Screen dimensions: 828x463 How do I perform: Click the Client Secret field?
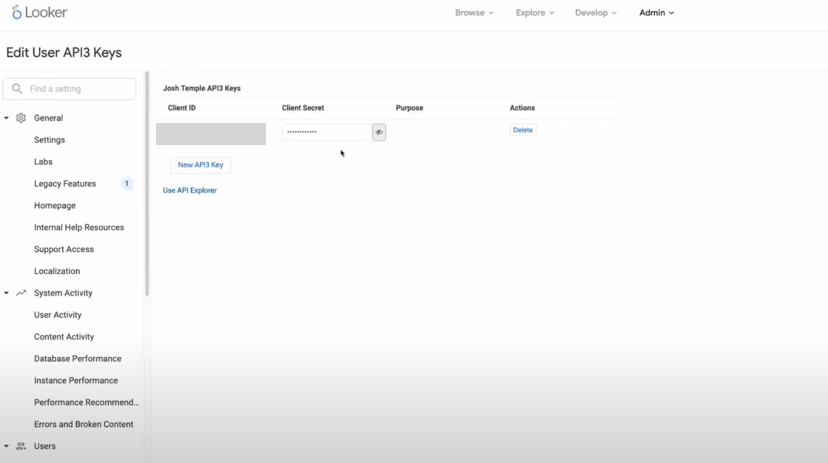(x=327, y=132)
